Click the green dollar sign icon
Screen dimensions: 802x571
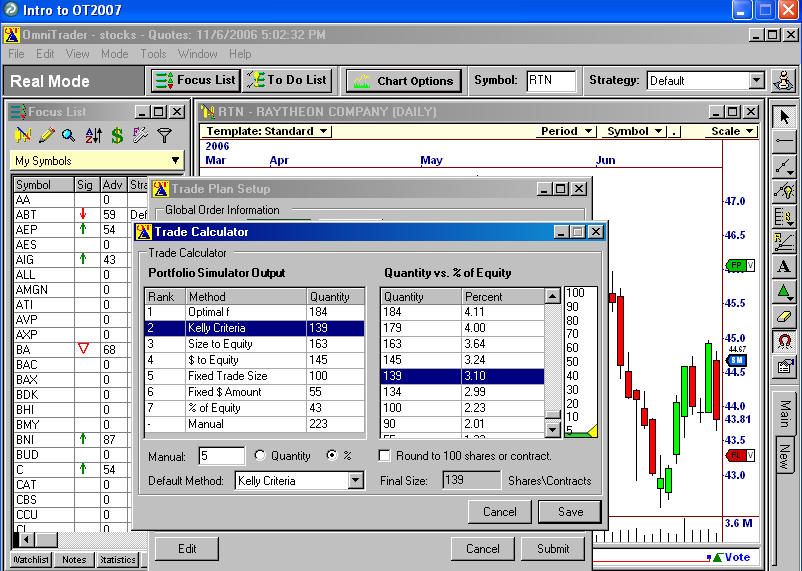(x=117, y=135)
